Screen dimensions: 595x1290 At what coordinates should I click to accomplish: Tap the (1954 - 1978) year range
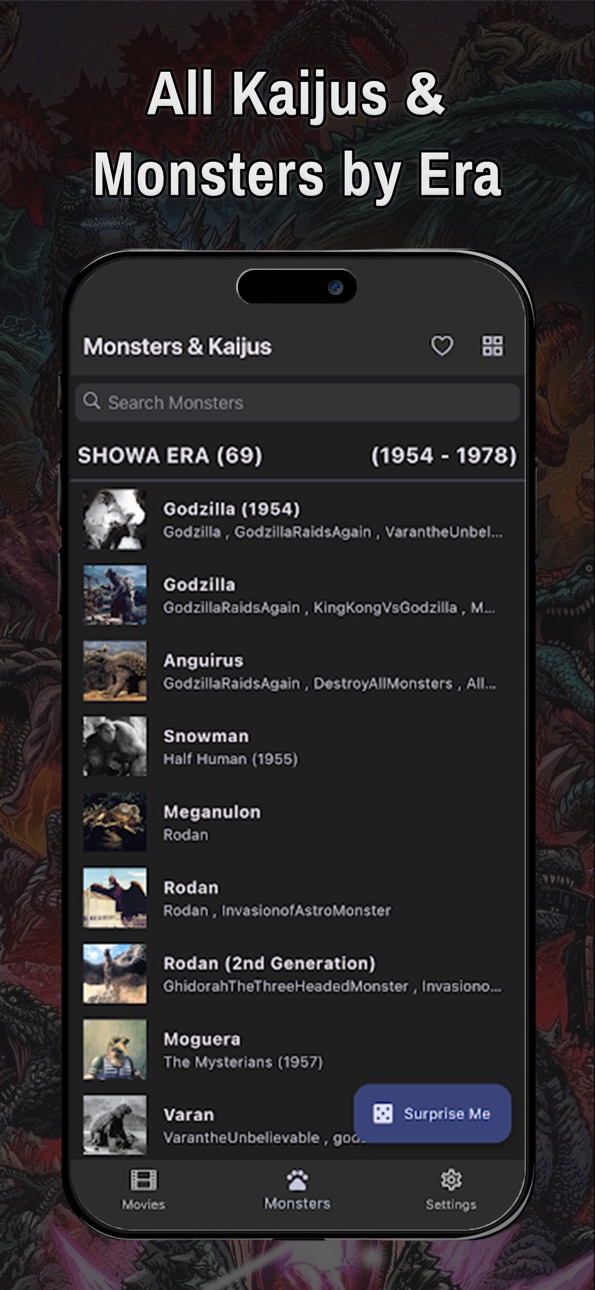444,456
